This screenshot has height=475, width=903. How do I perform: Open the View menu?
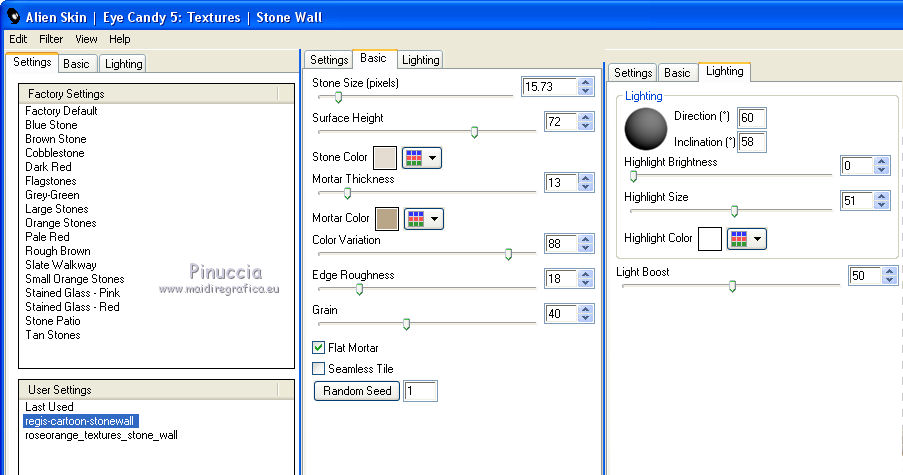click(x=86, y=39)
